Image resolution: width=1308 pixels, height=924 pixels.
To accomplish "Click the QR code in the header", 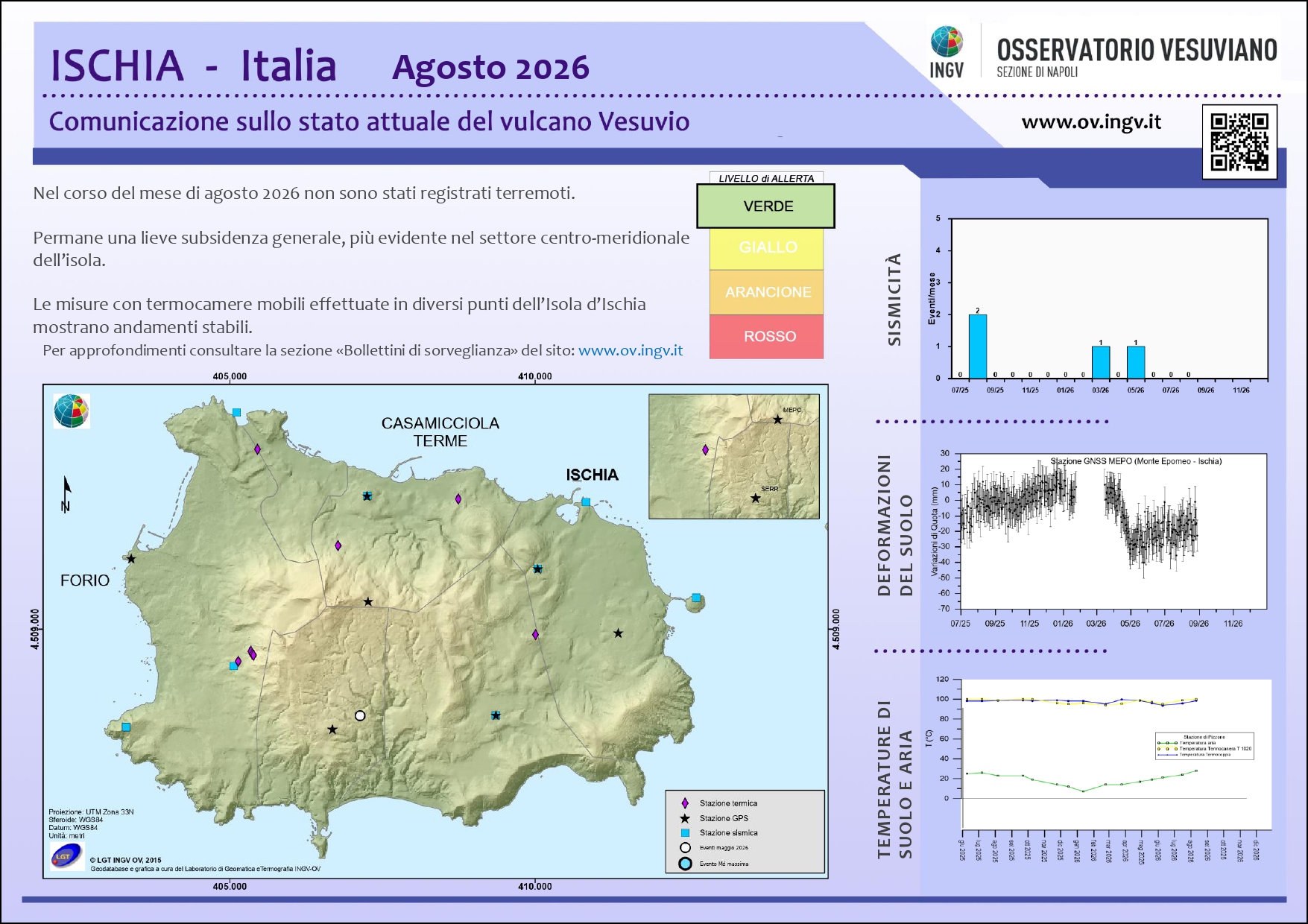I will (1239, 142).
